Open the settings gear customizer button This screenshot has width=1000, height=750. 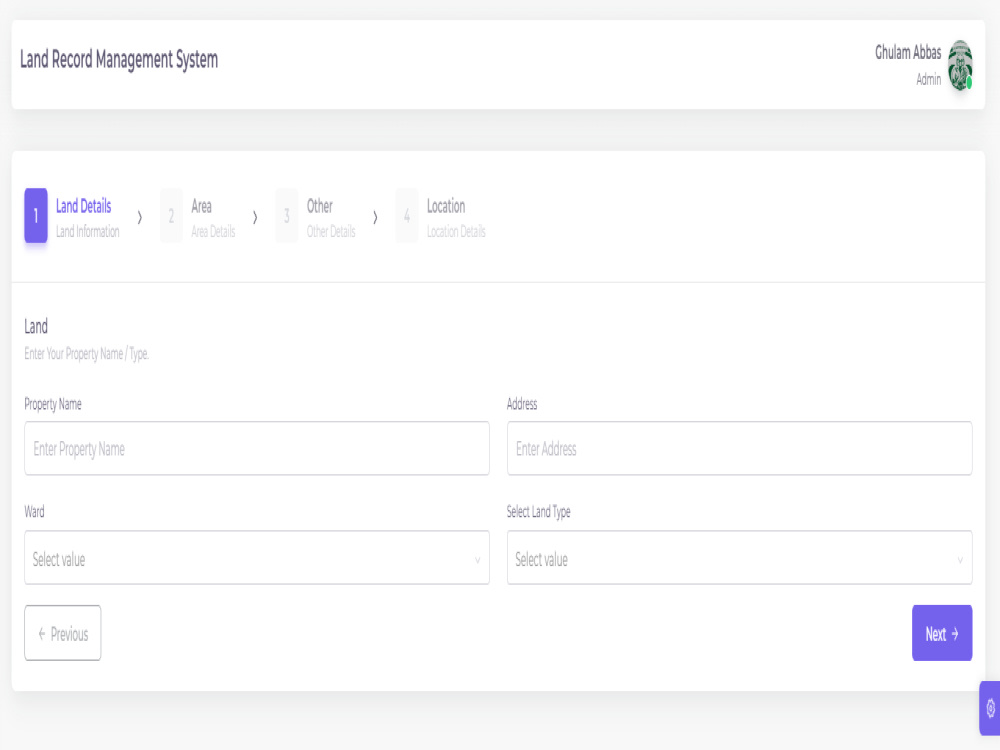tap(990, 708)
